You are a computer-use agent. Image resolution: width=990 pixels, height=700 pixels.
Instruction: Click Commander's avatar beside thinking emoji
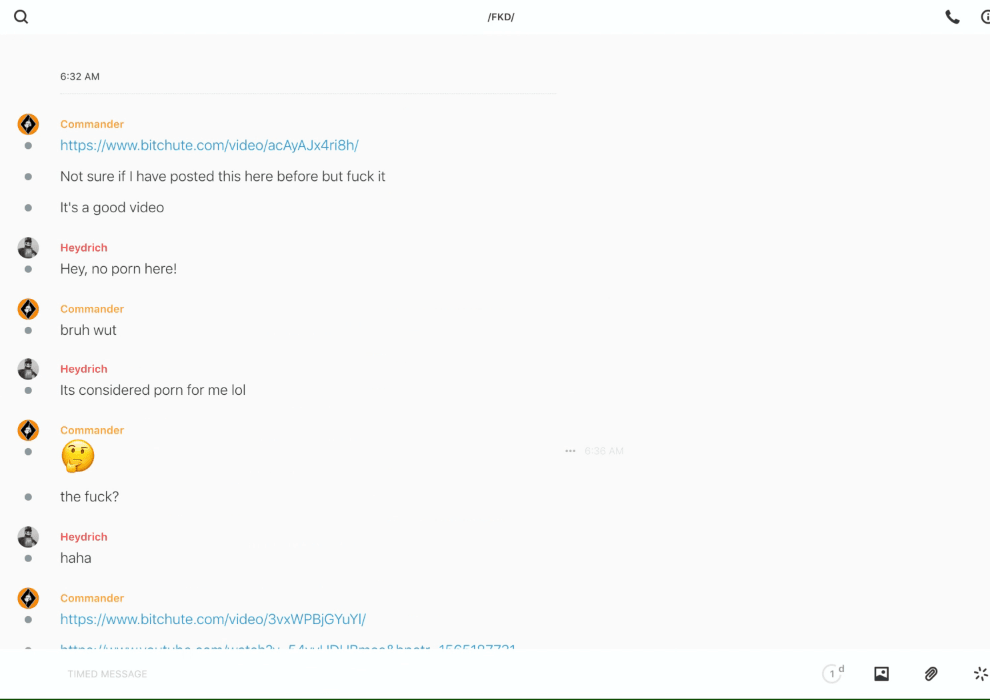[28, 430]
